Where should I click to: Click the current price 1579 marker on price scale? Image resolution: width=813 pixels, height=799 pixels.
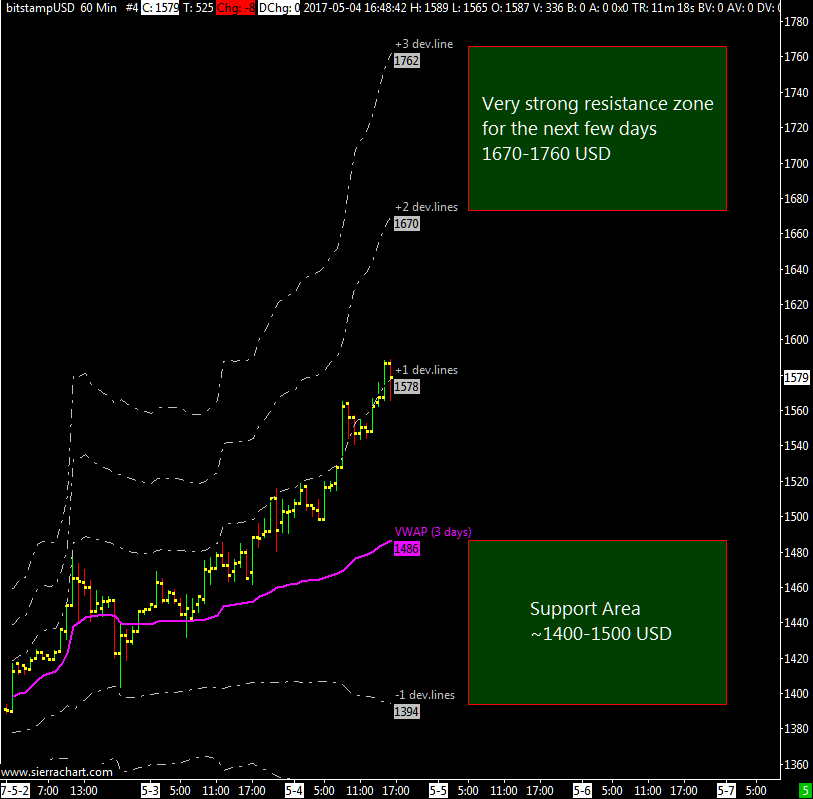796,378
